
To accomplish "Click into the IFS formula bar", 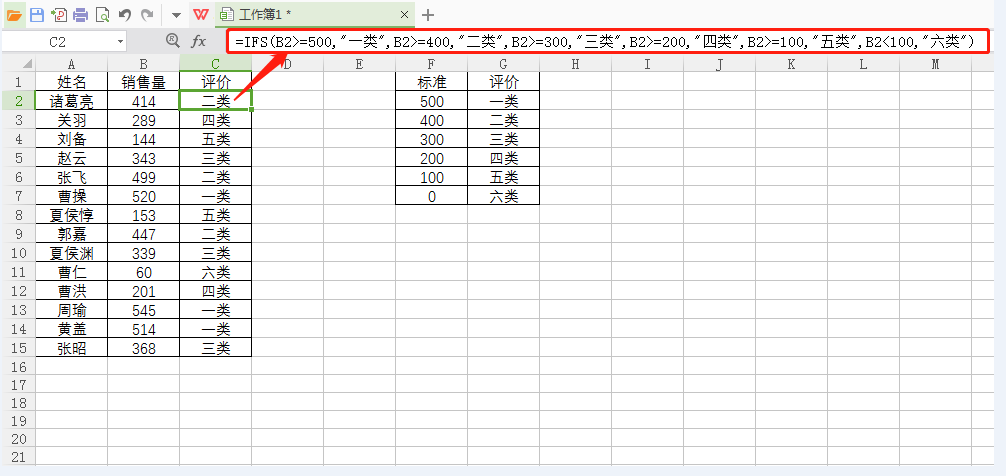I will pos(608,42).
